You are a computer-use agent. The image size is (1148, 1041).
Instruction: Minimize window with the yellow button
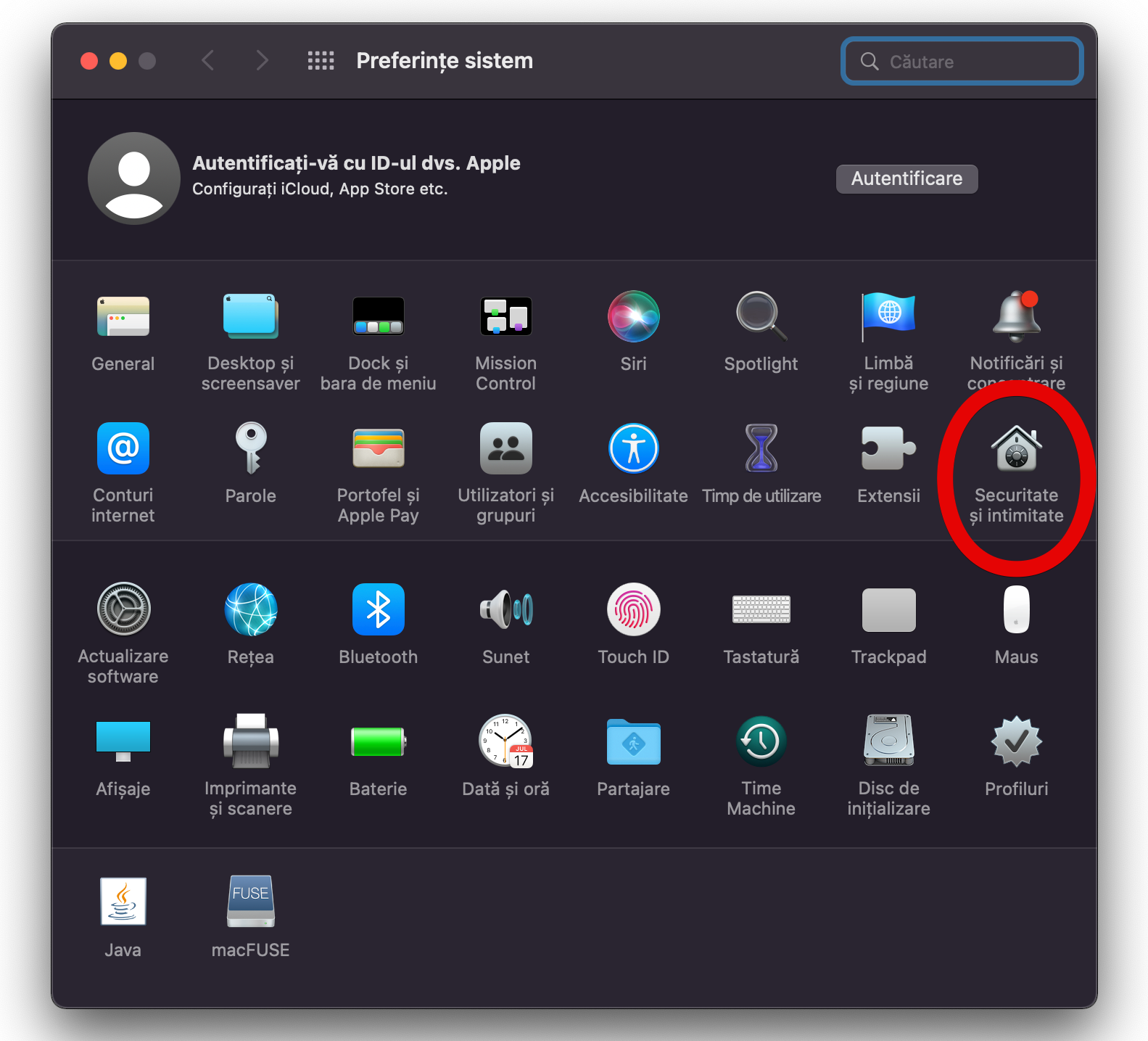coord(118,61)
